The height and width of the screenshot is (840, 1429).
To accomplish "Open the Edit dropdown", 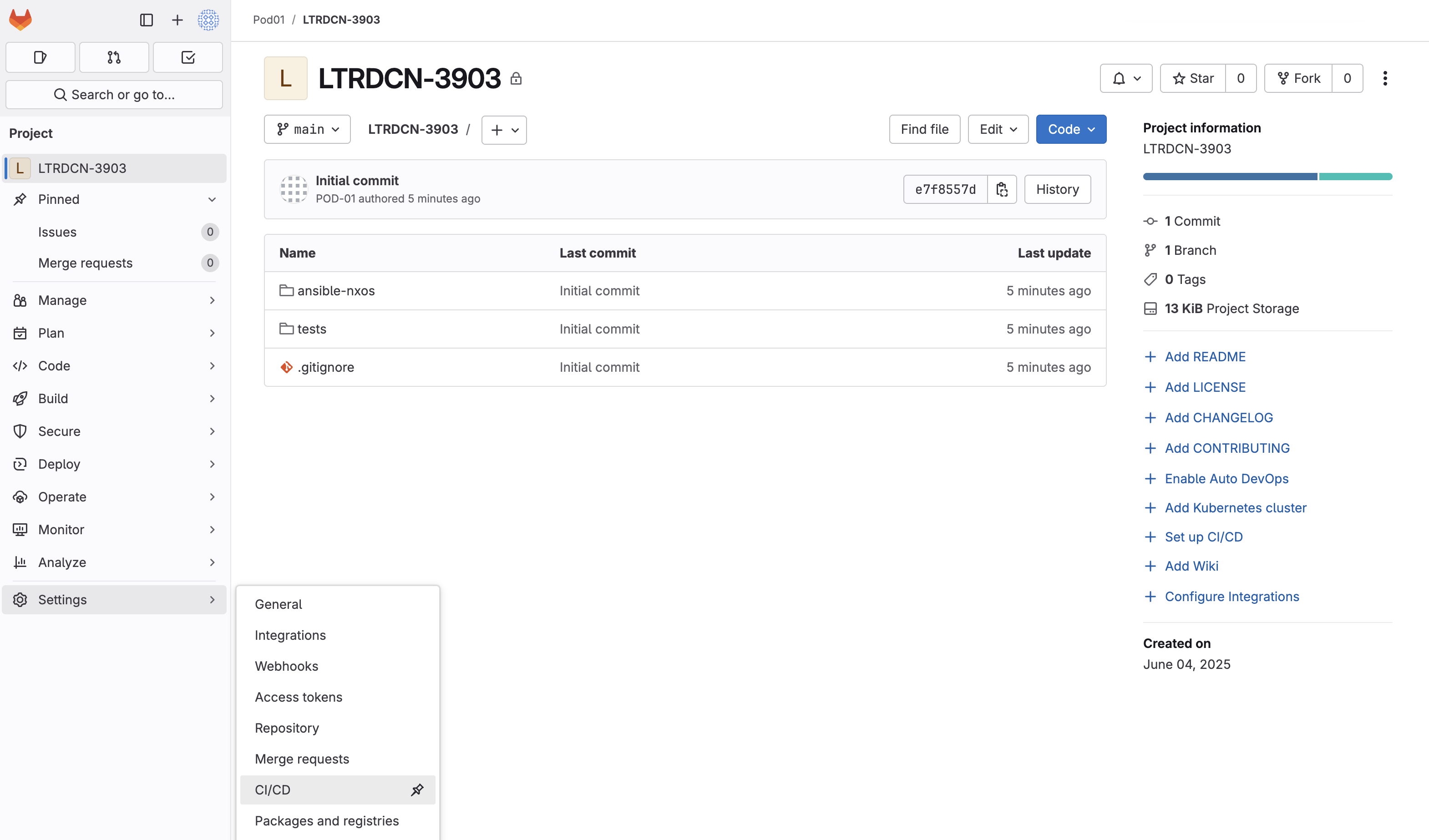I will pyautogui.click(x=998, y=129).
